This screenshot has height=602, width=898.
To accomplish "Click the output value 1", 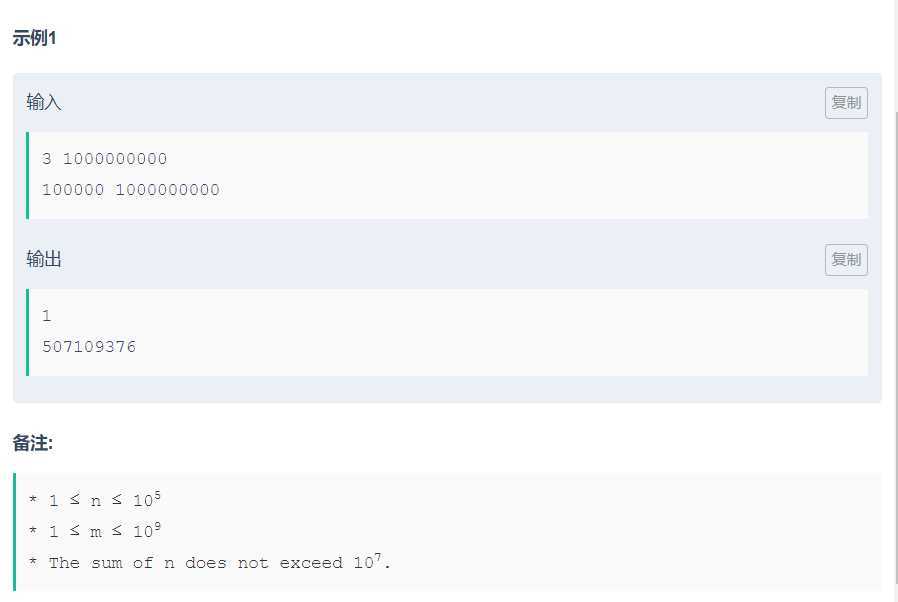I will (47, 316).
